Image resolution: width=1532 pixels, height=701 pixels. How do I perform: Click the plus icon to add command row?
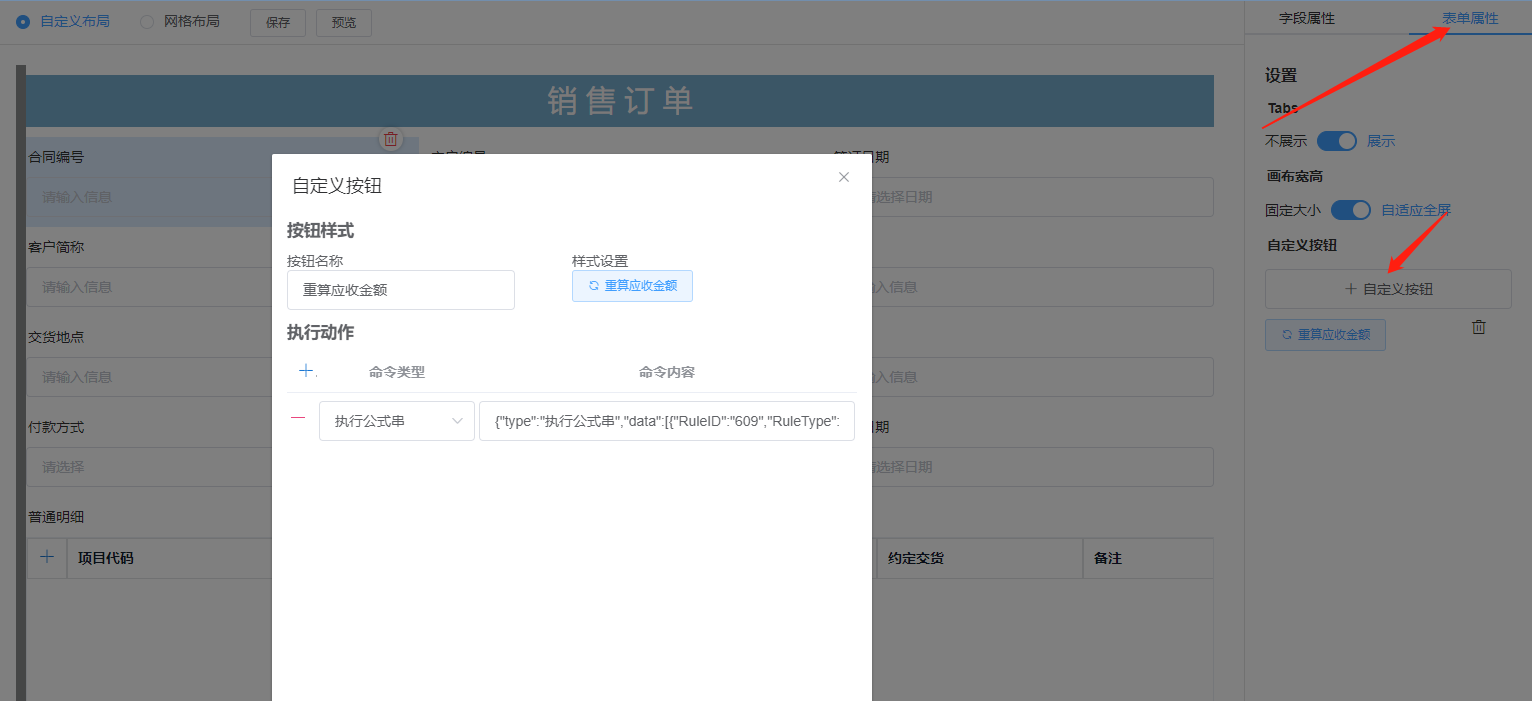tap(306, 371)
